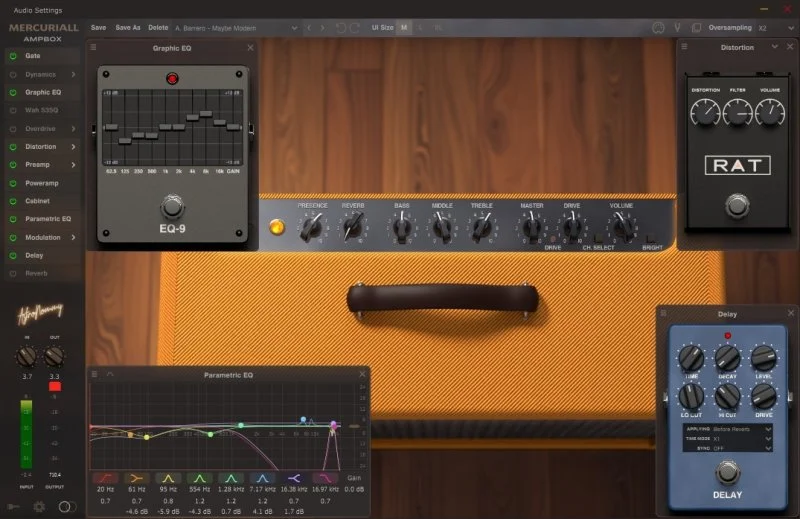Go to previous preset arrow
Image resolution: width=800 pixels, height=519 pixels.
pos(309,28)
